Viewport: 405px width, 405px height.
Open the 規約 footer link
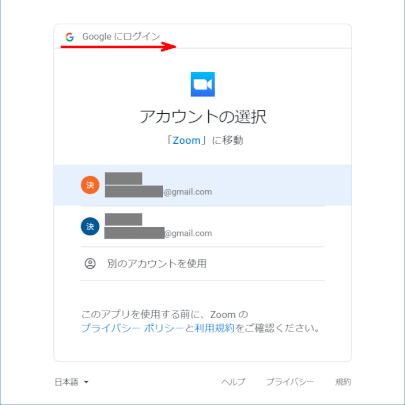pyautogui.click(x=343, y=382)
